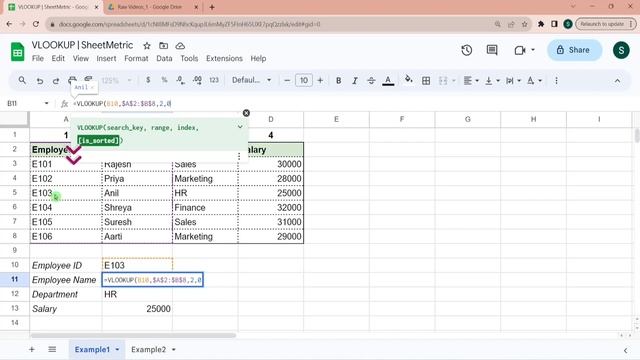Increase font size with plus button

320,80
